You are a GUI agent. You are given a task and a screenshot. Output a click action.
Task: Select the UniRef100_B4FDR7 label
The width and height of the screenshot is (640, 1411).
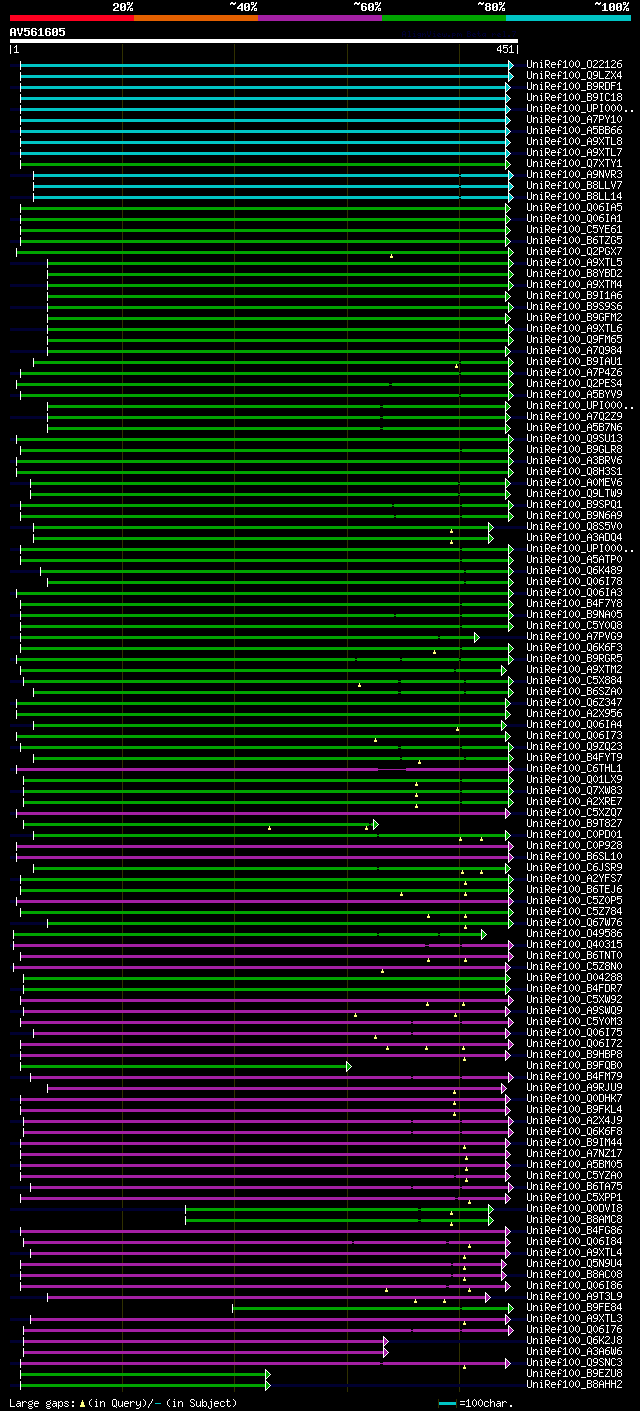coord(574,988)
